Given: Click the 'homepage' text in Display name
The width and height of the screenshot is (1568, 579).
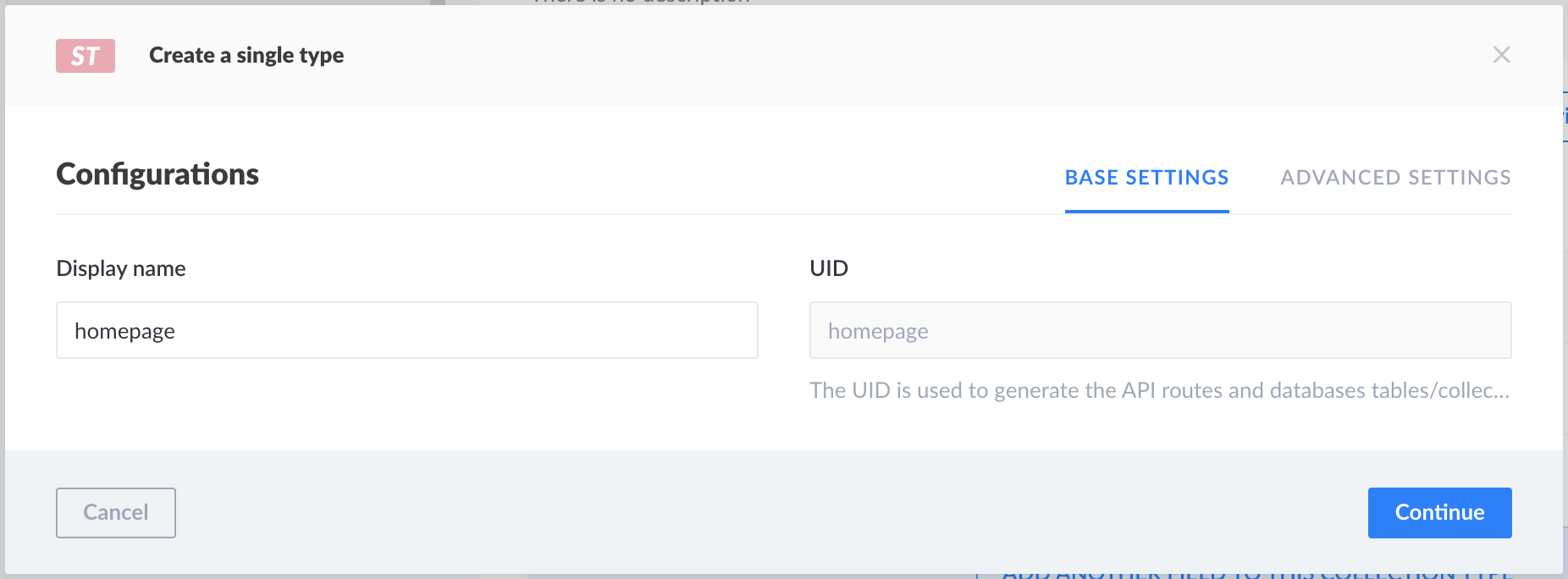Looking at the screenshot, I should 124,331.
